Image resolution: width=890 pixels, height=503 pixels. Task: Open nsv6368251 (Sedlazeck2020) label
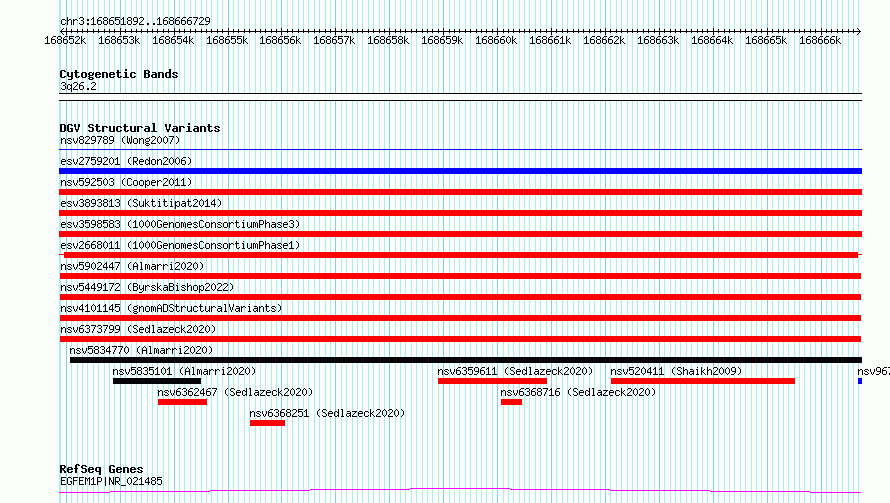[328, 413]
